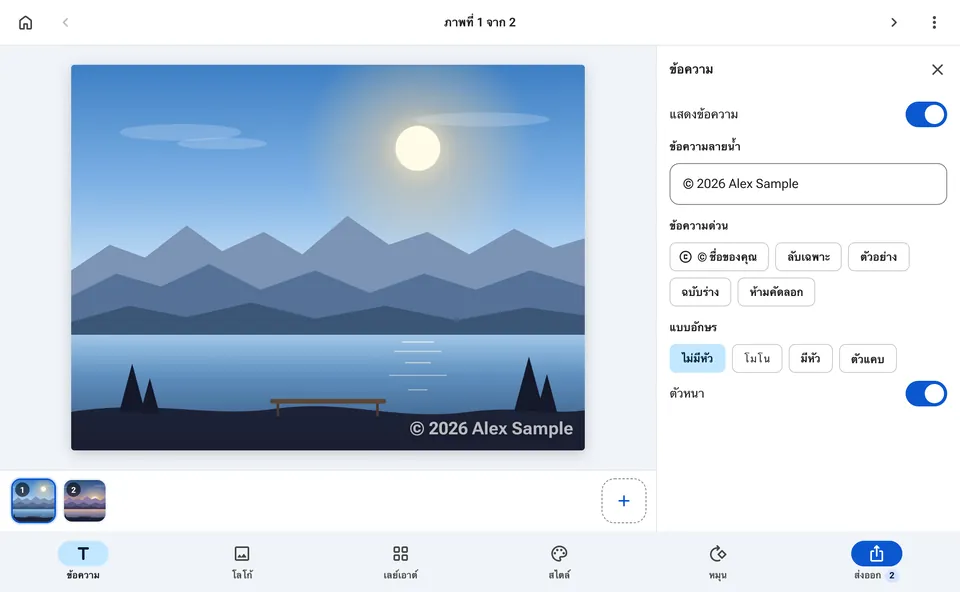Image resolution: width=960 pixels, height=592 pixels.
Task: Toggle off แสดงข้อความ switch
Action: 926,114
